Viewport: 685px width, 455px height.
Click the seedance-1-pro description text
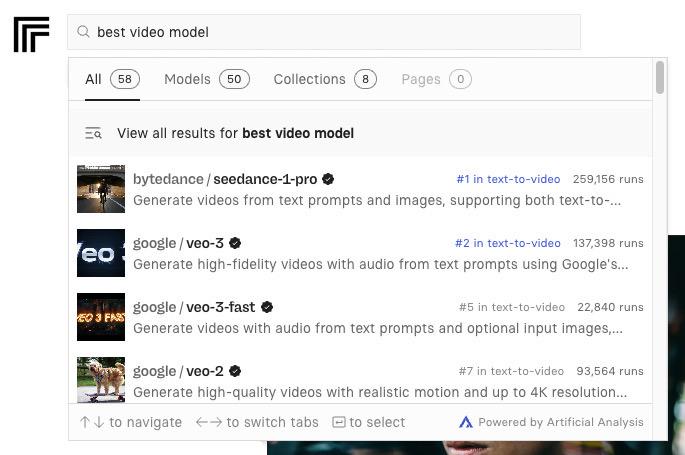pos(377,200)
